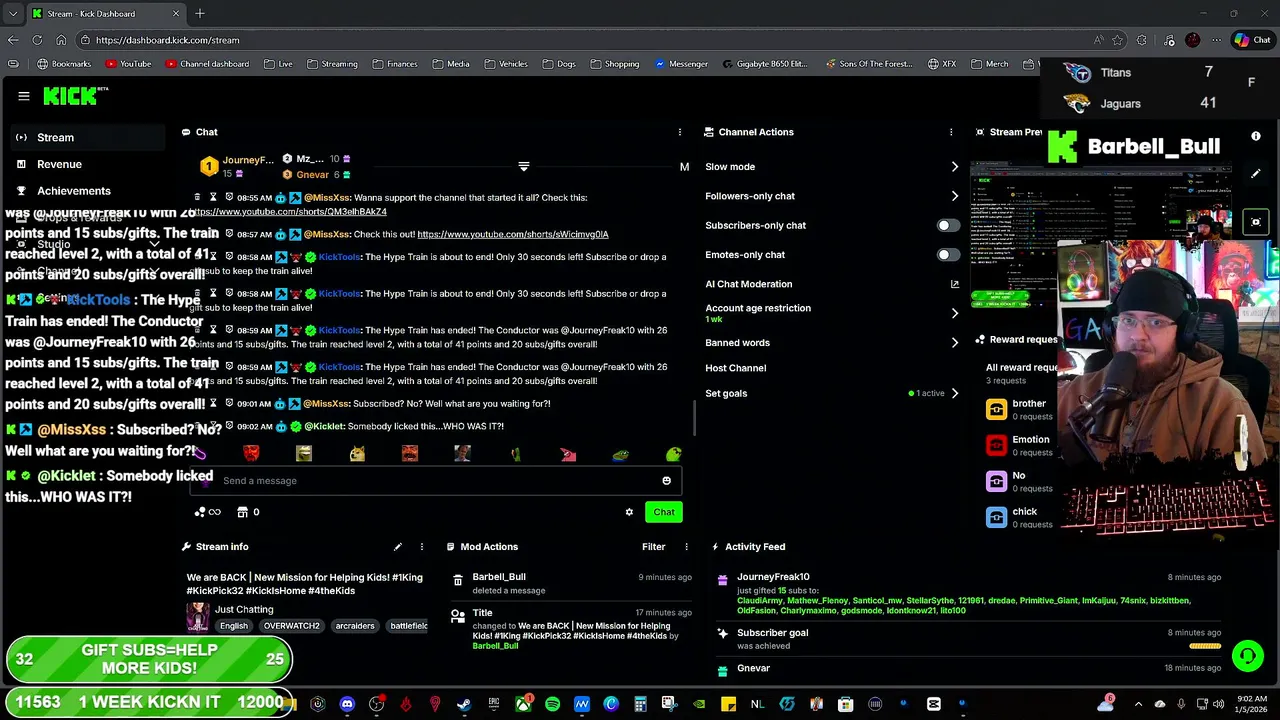1280x720 pixels.
Task: Open AI Chat Moderation external link
Action: tap(954, 284)
